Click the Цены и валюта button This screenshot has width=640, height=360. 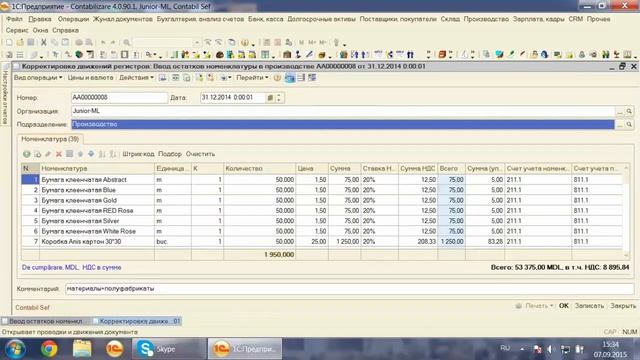[90, 78]
